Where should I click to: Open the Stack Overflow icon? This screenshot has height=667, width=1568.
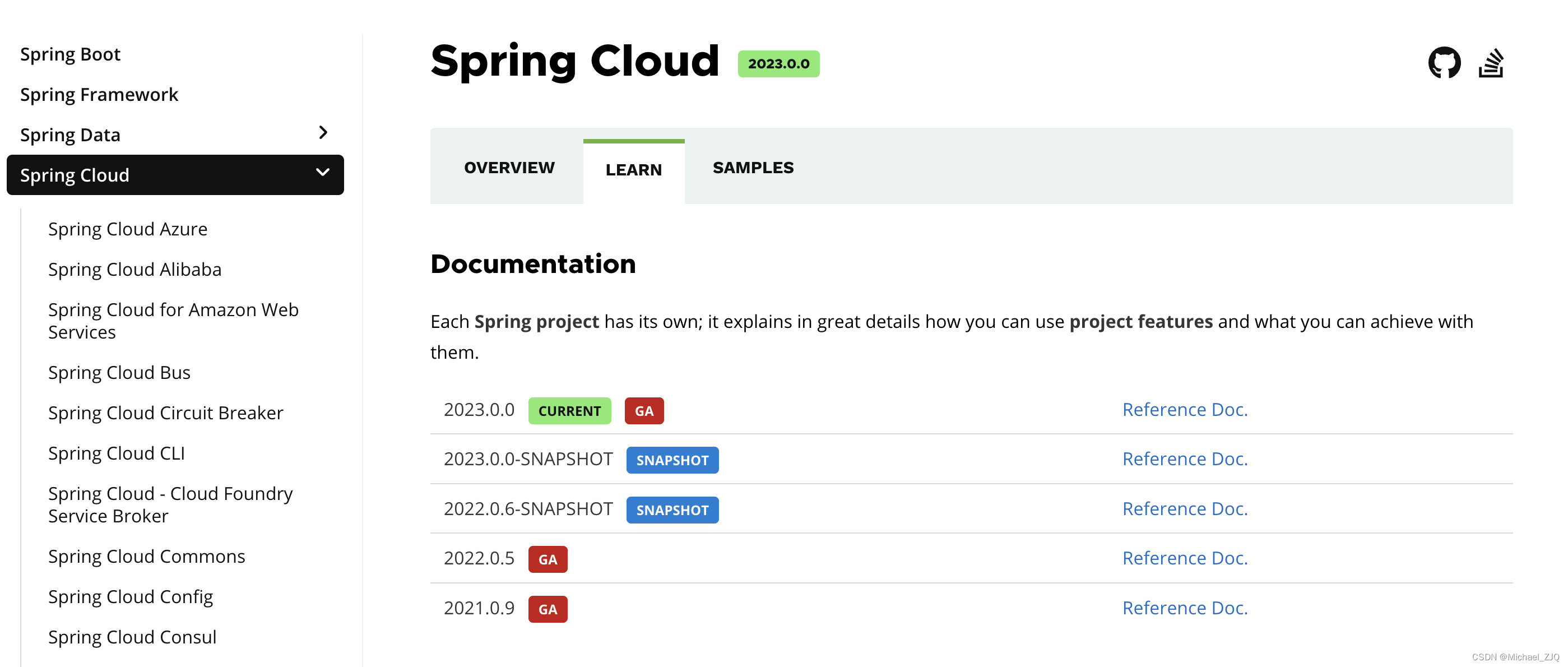click(x=1491, y=63)
